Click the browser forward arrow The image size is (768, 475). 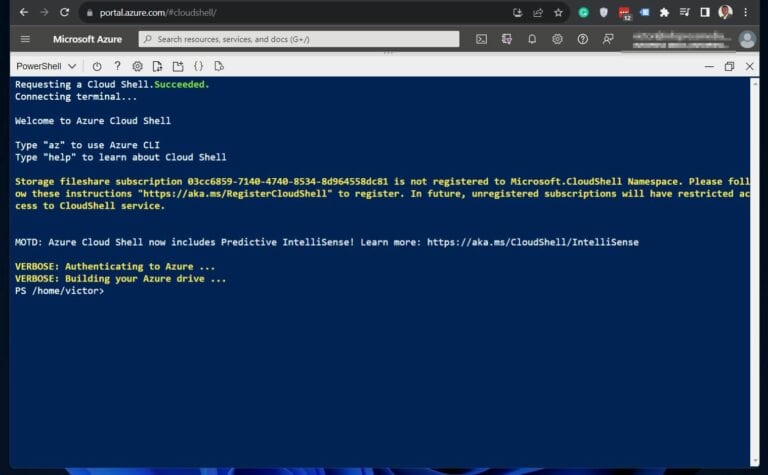[x=44, y=12]
